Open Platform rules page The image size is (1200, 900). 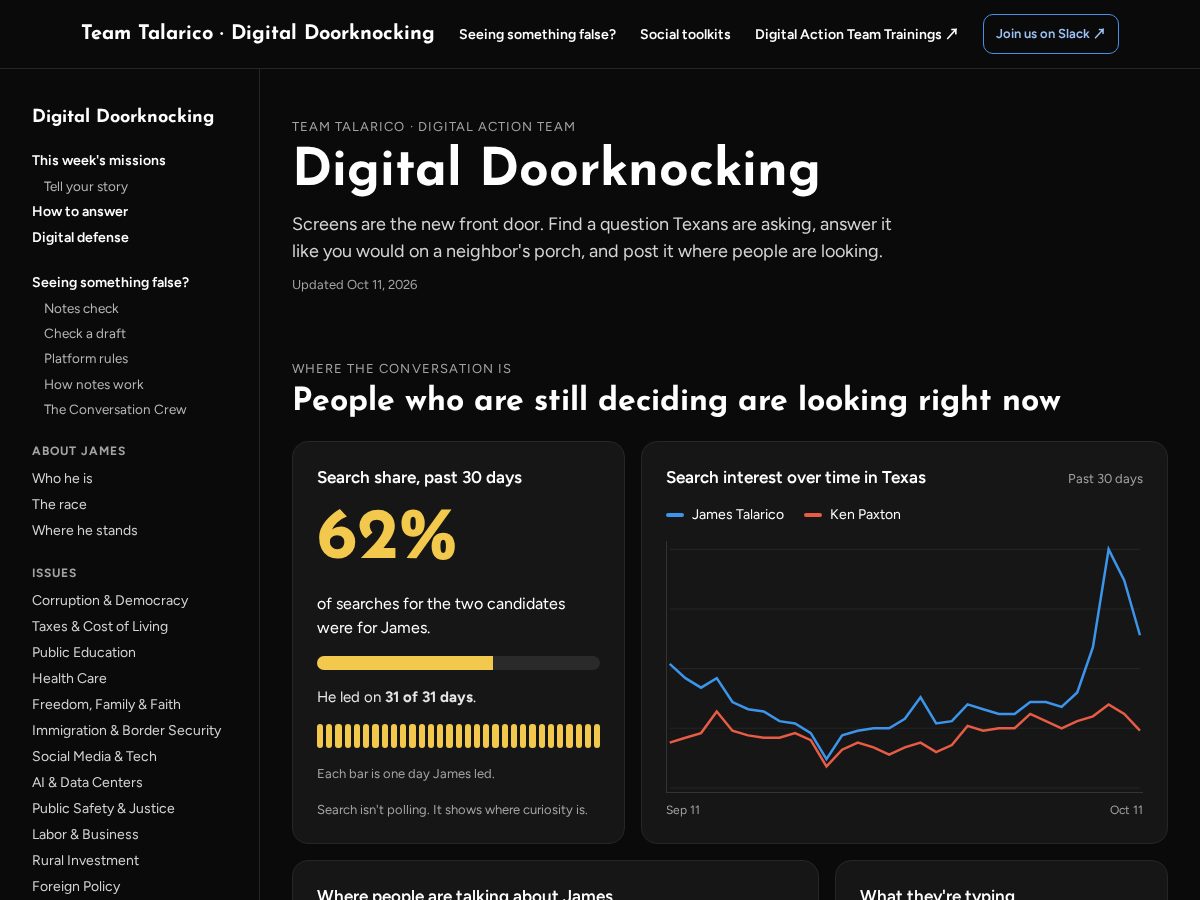click(86, 358)
